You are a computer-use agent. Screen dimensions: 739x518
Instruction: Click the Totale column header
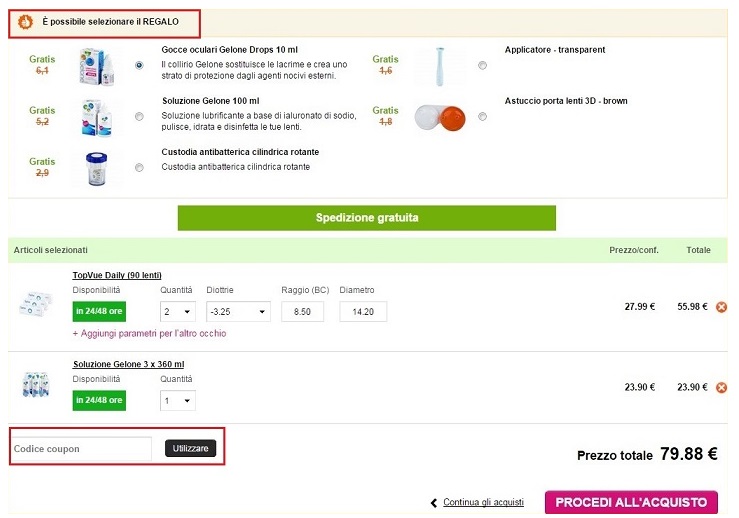click(x=698, y=250)
